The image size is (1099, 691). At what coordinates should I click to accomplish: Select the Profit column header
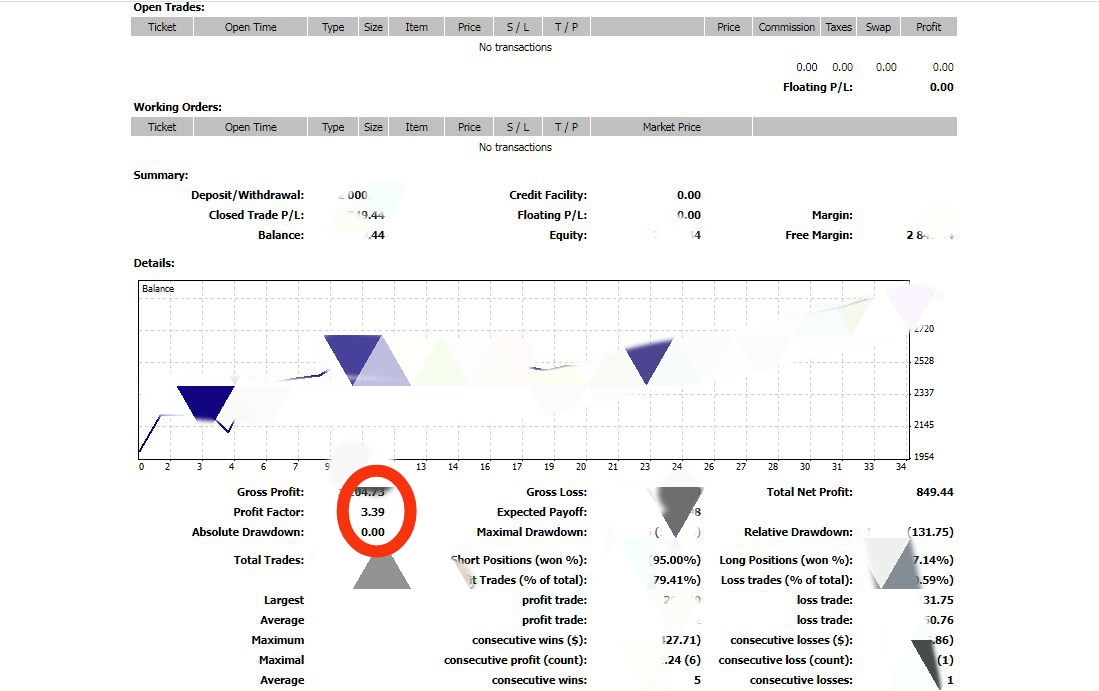(928, 27)
